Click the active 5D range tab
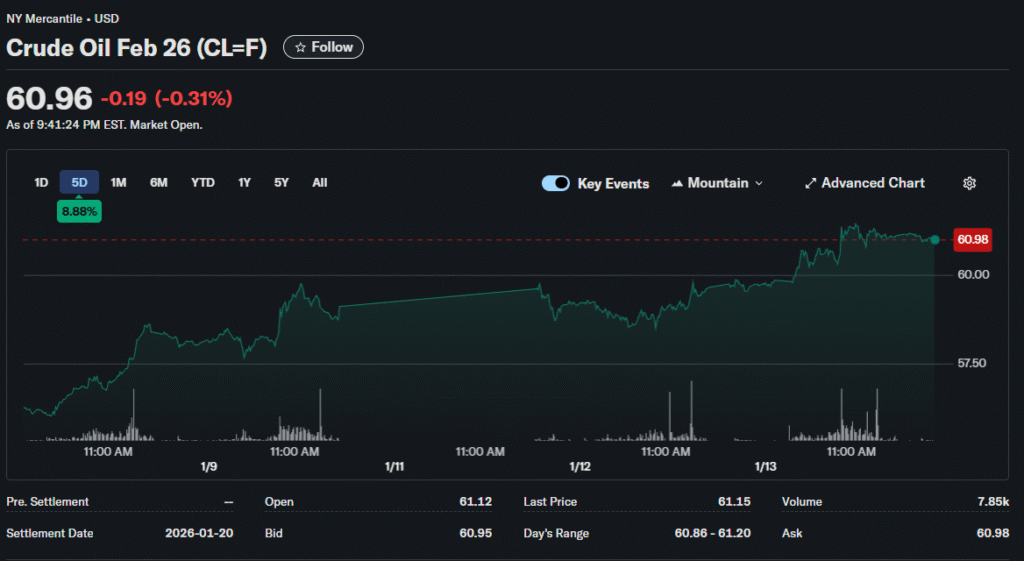 (79, 183)
